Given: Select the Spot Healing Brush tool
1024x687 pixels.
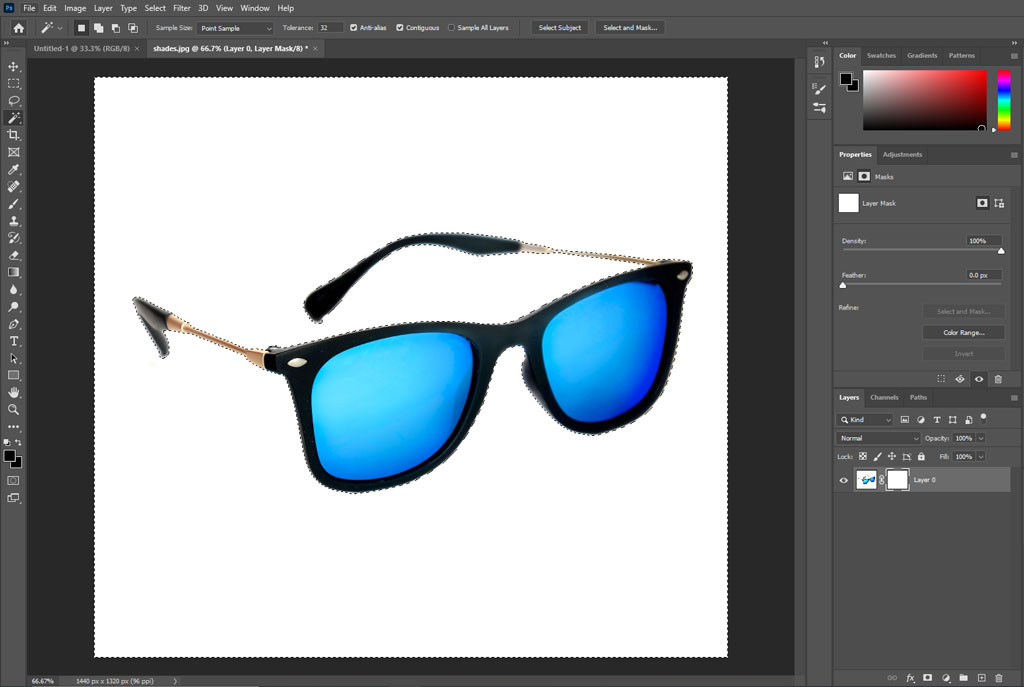Looking at the screenshot, I should (x=13, y=187).
